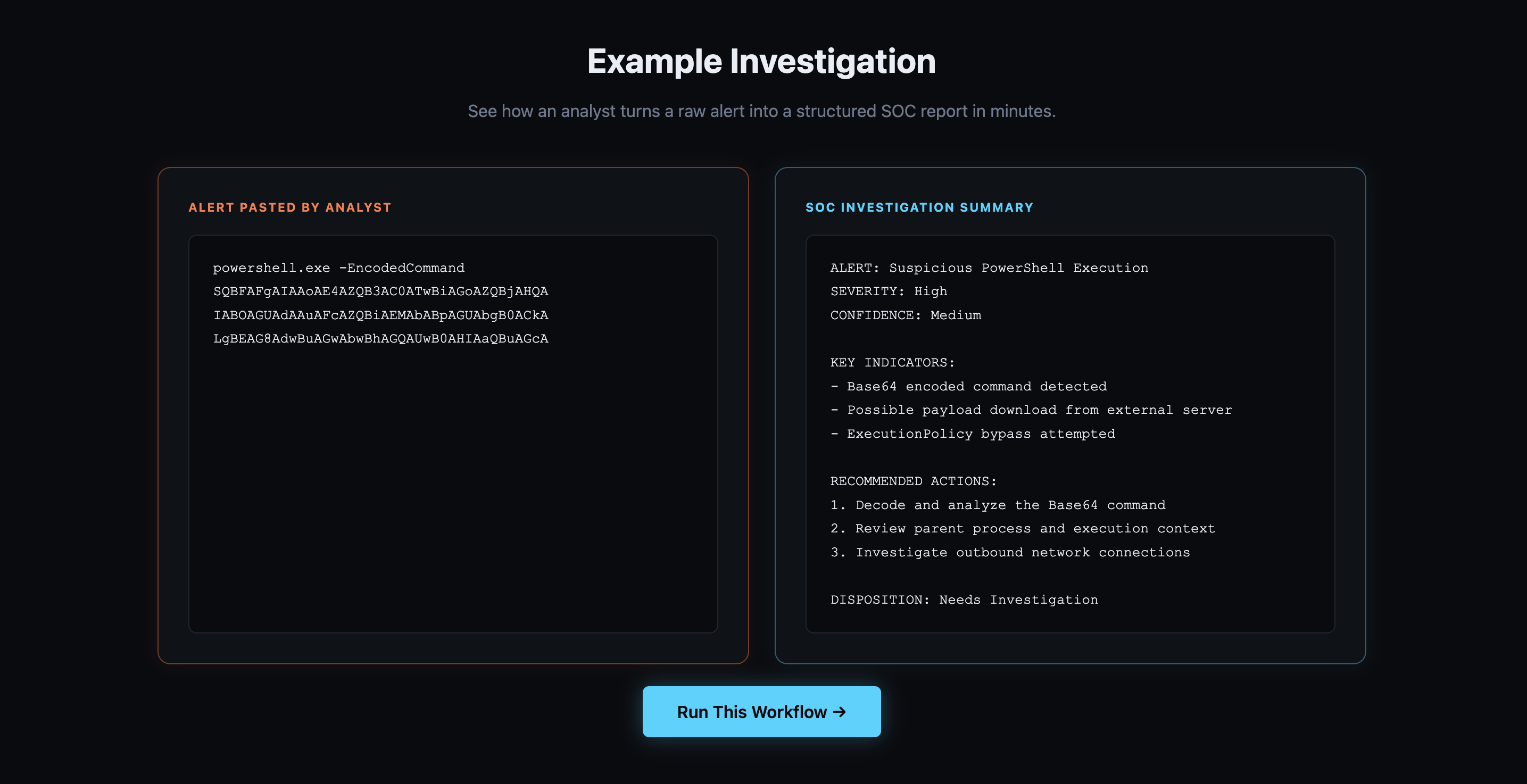Click the powershell.exe -EncodedCommand line
This screenshot has width=1527, height=784.
pyautogui.click(x=338, y=268)
